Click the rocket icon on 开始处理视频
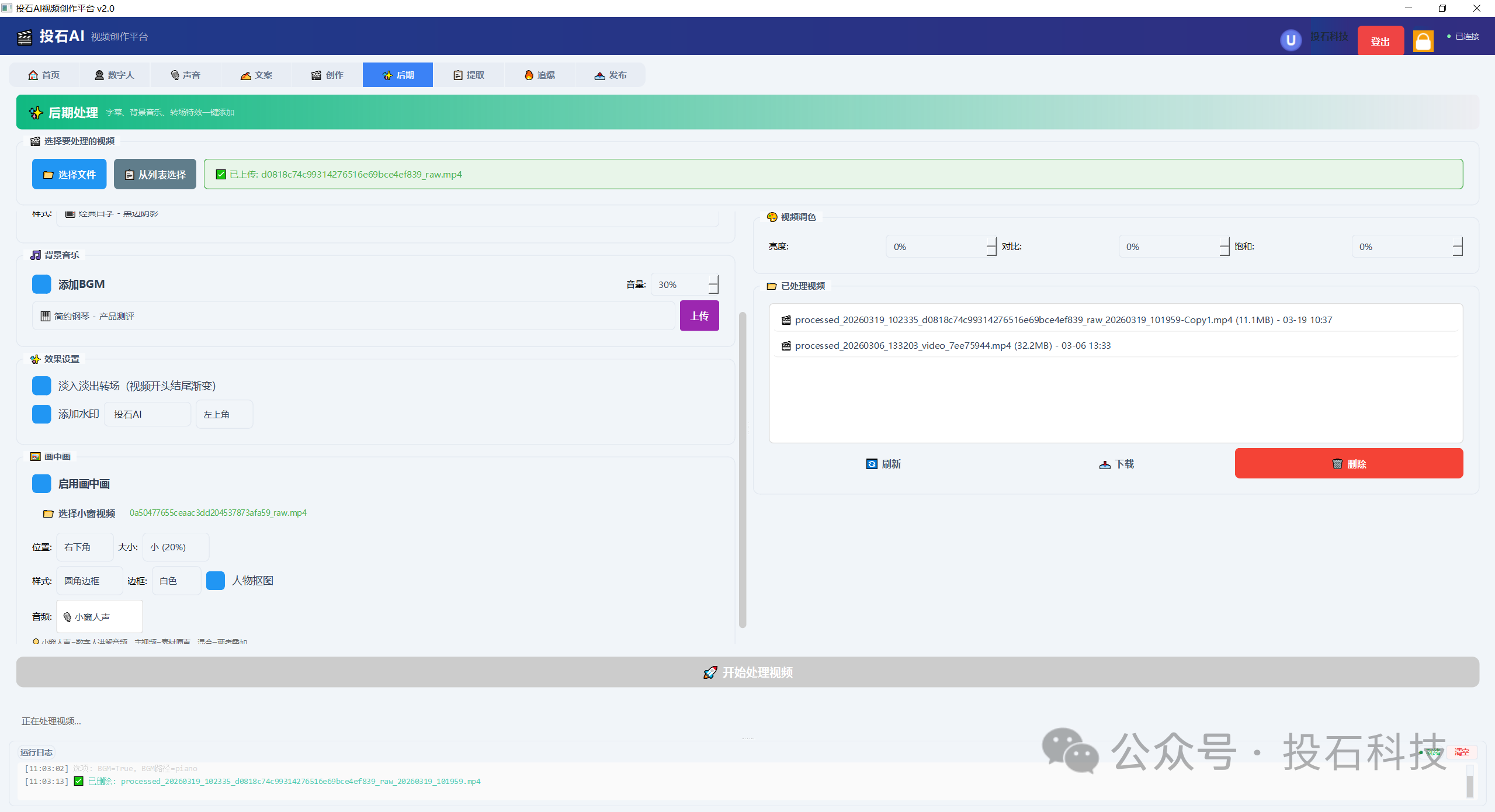 [709, 672]
